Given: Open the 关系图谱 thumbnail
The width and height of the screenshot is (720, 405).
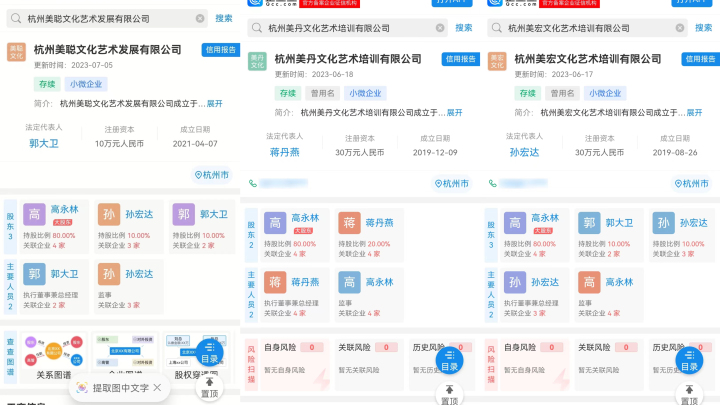Looking at the screenshot, I should click(x=54, y=356).
